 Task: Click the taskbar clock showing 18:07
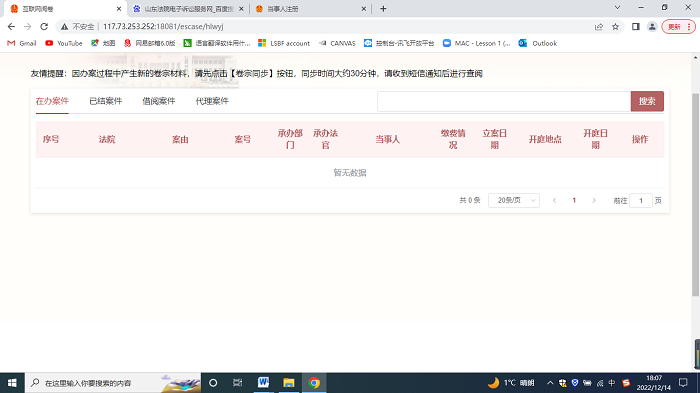[x=654, y=383]
